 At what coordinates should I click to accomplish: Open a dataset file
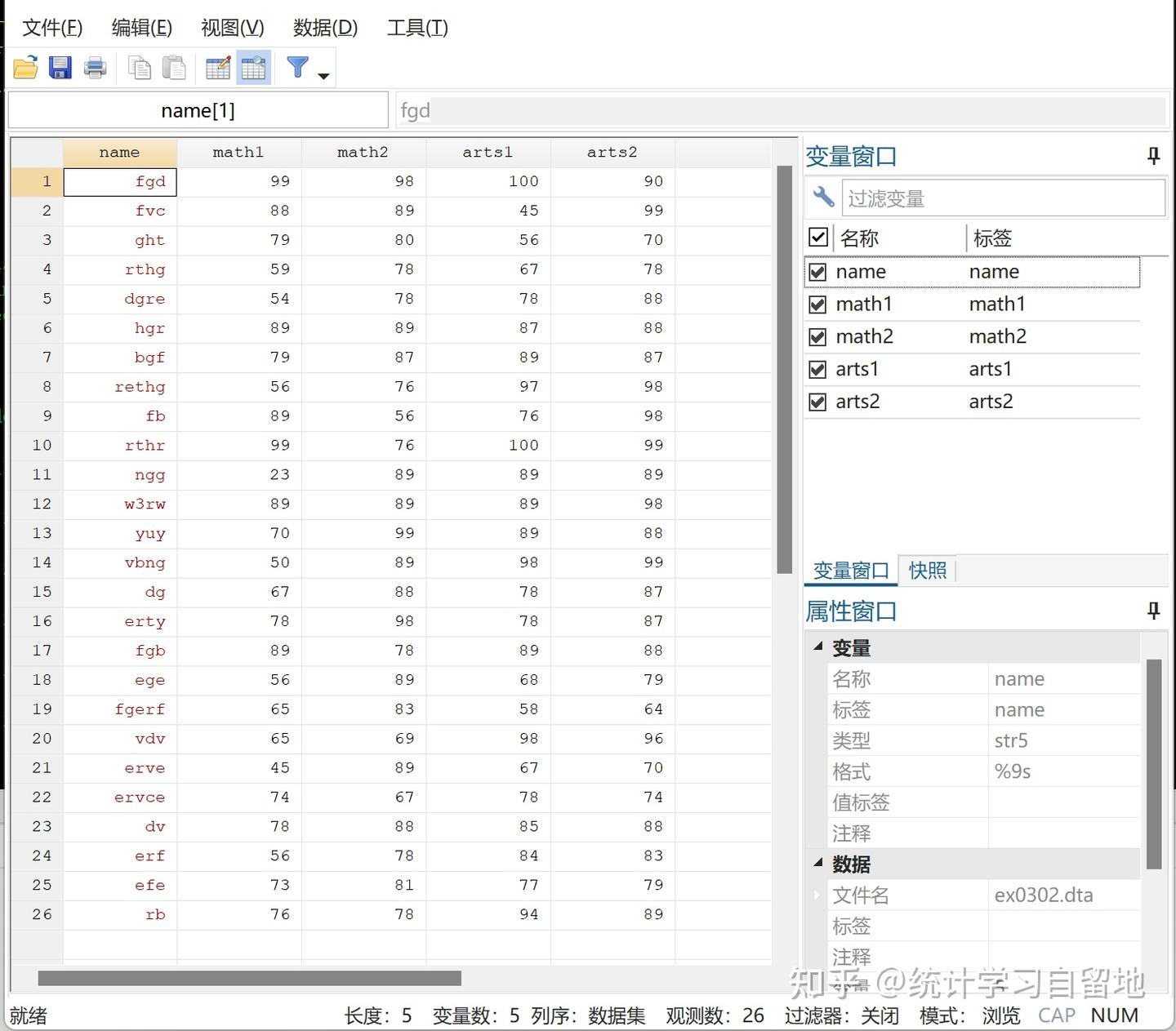coord(24,67)
